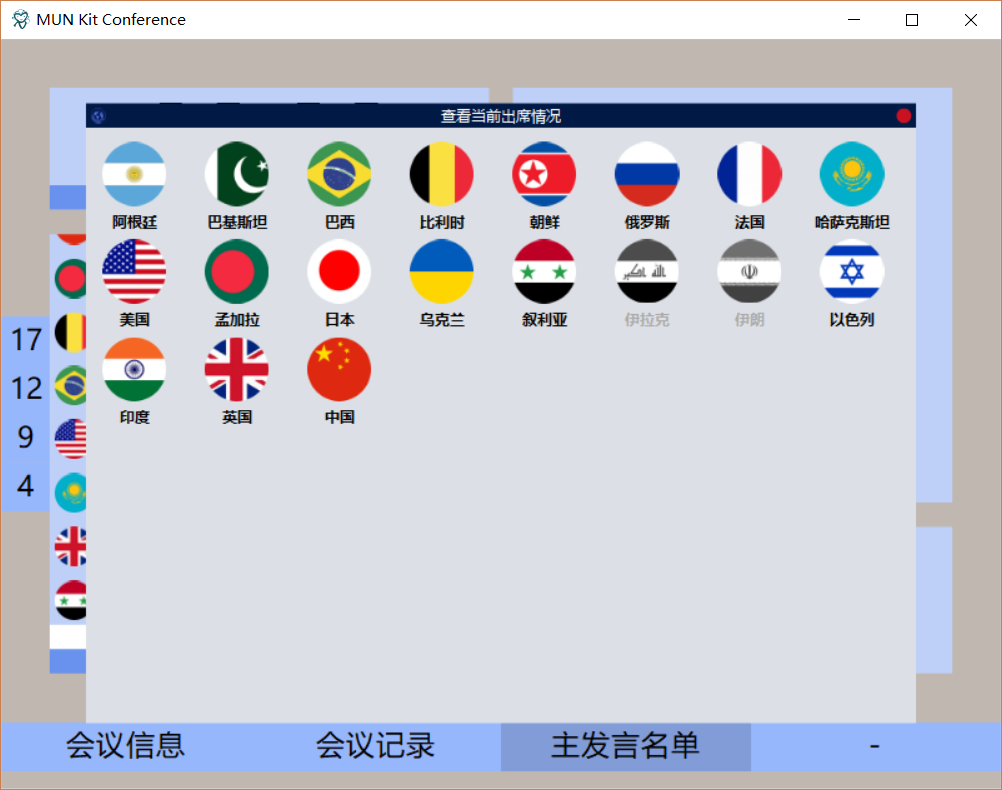Viewport: 1002px width, 790px height.
Task: Click the 中国 (China) flag icon
Action: pyautogui.click(x=339, y=369)
